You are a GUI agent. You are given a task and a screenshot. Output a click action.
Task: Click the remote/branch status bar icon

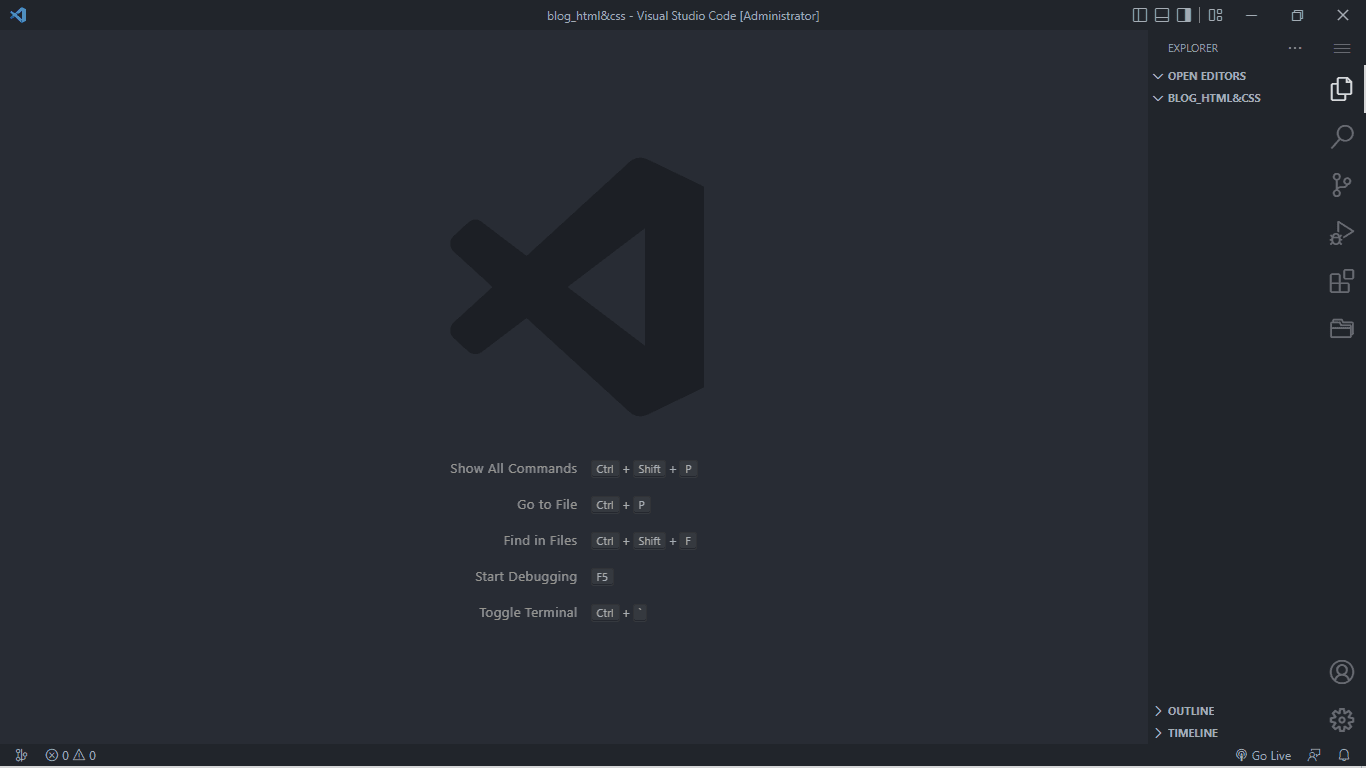tap(21, 755)
